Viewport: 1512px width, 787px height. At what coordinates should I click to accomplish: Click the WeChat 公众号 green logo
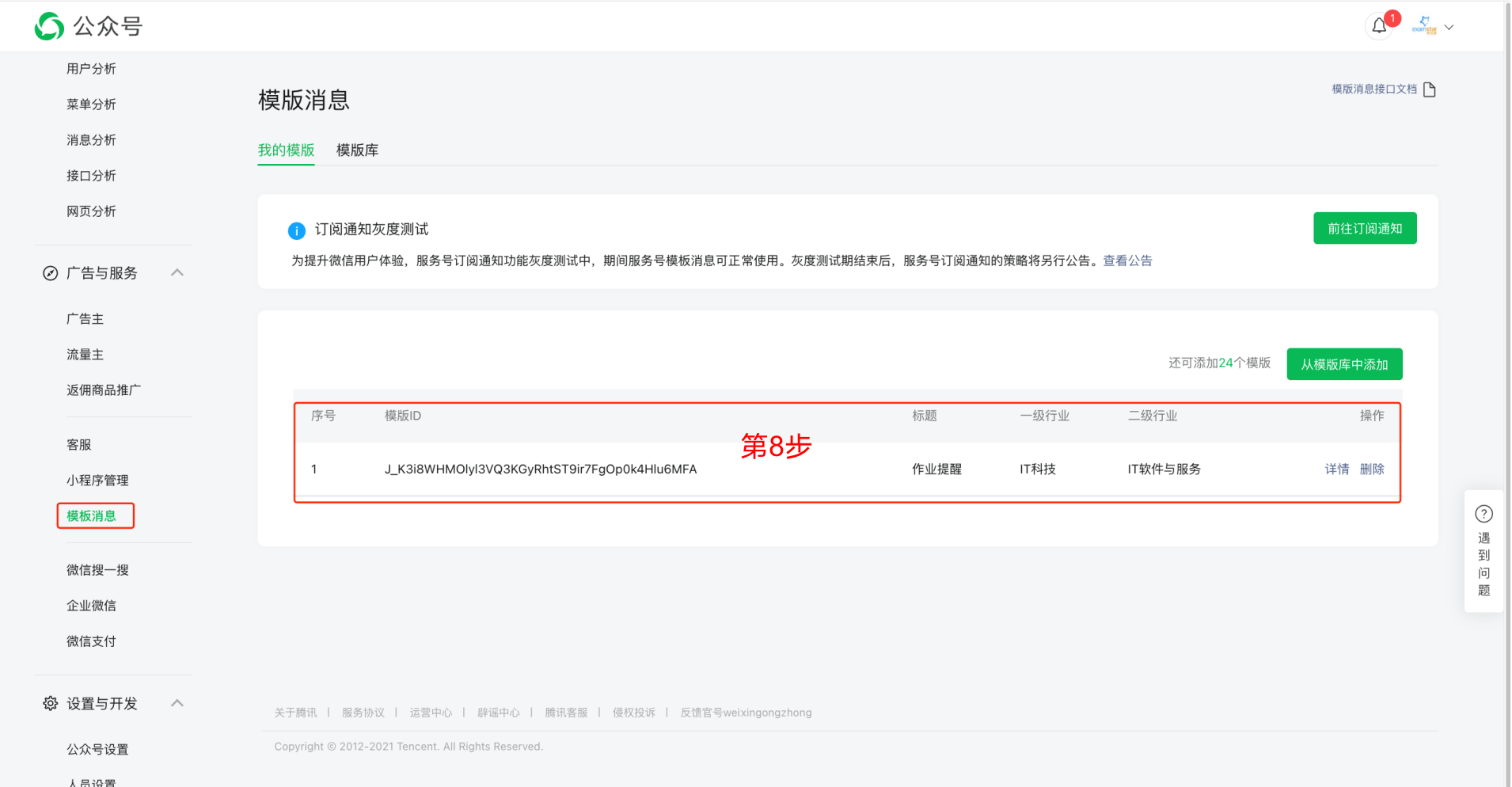pos(47,25)
